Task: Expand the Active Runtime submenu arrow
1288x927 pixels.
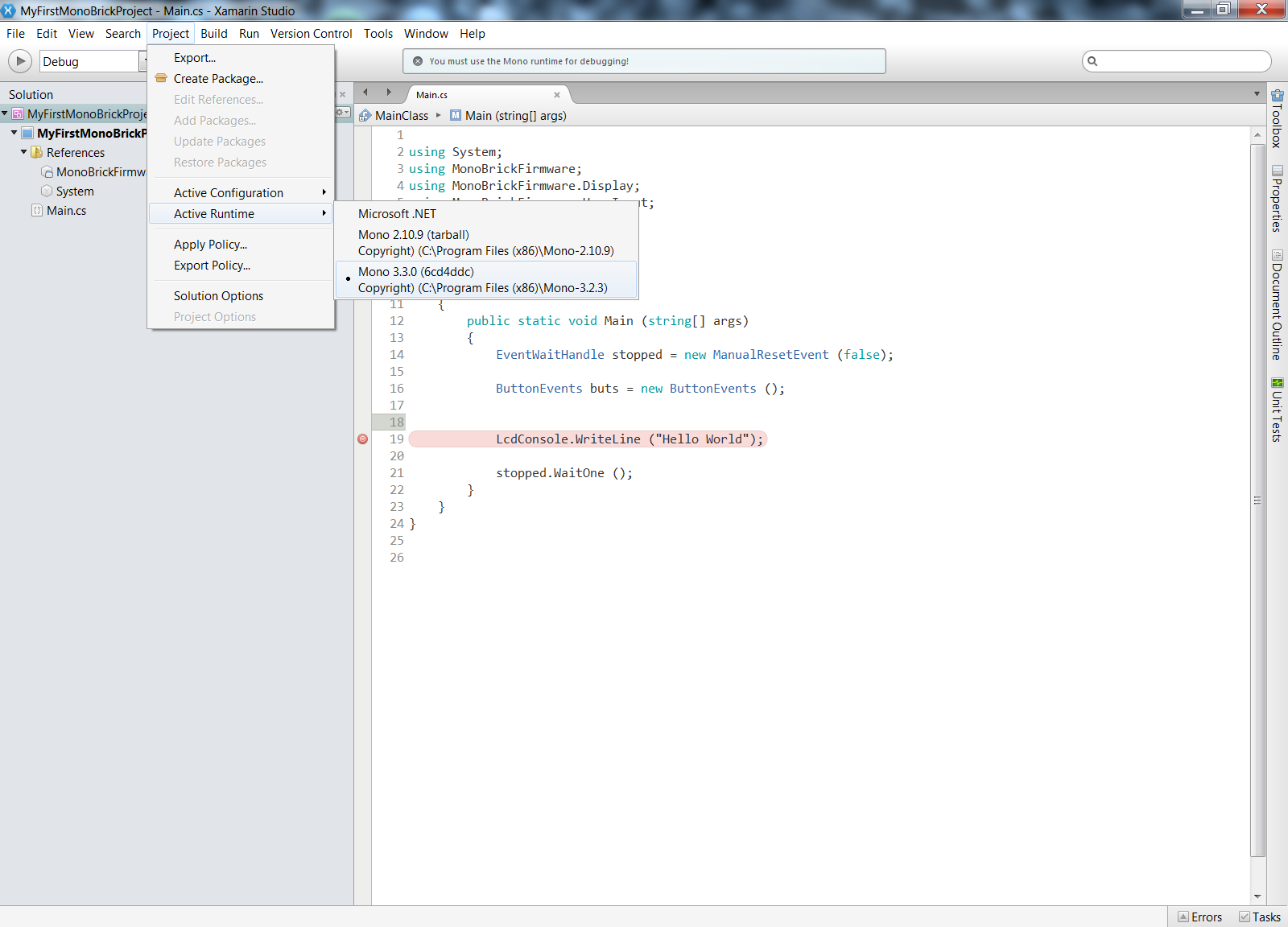Action: click(x=324, y=213)
